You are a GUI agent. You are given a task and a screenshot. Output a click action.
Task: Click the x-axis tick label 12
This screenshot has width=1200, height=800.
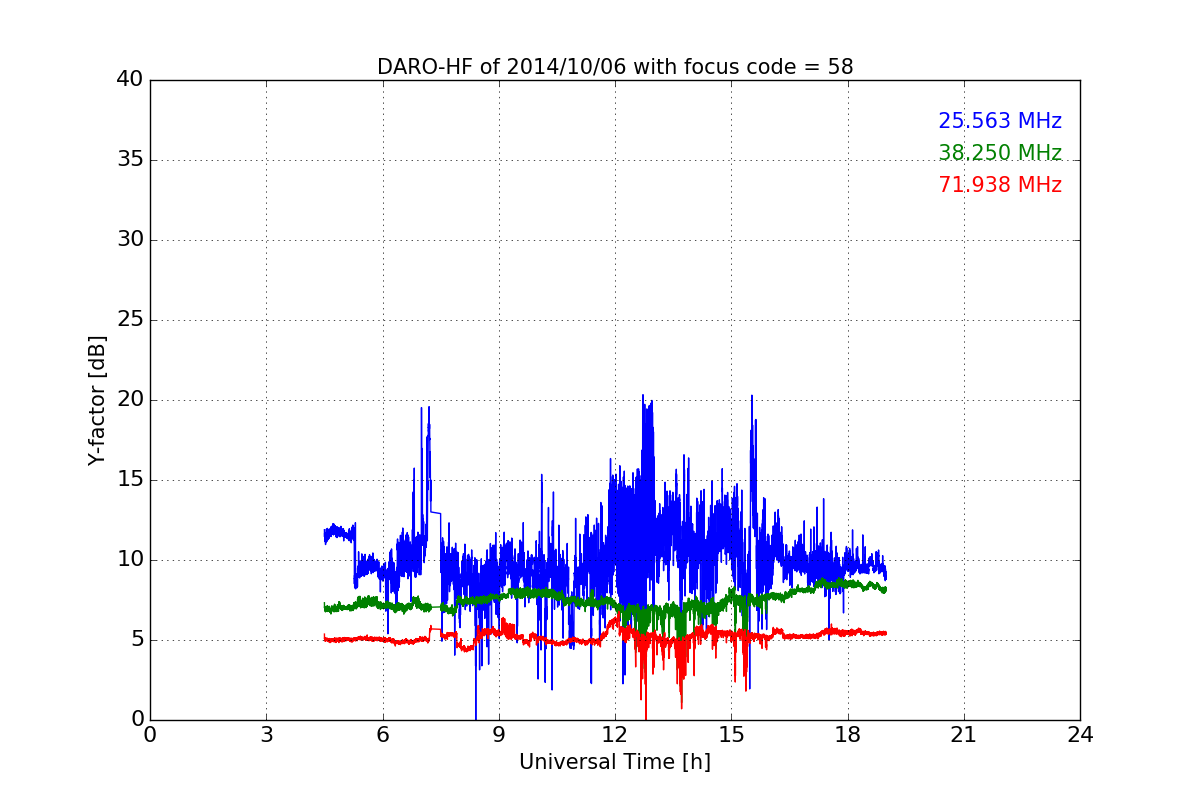[x=615, y=735]
